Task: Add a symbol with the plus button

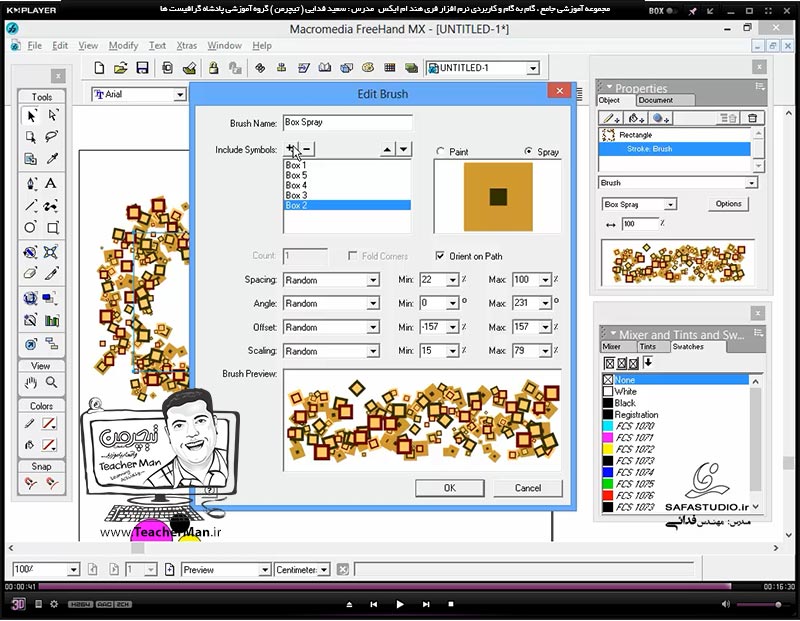Action: coord(290,149)
